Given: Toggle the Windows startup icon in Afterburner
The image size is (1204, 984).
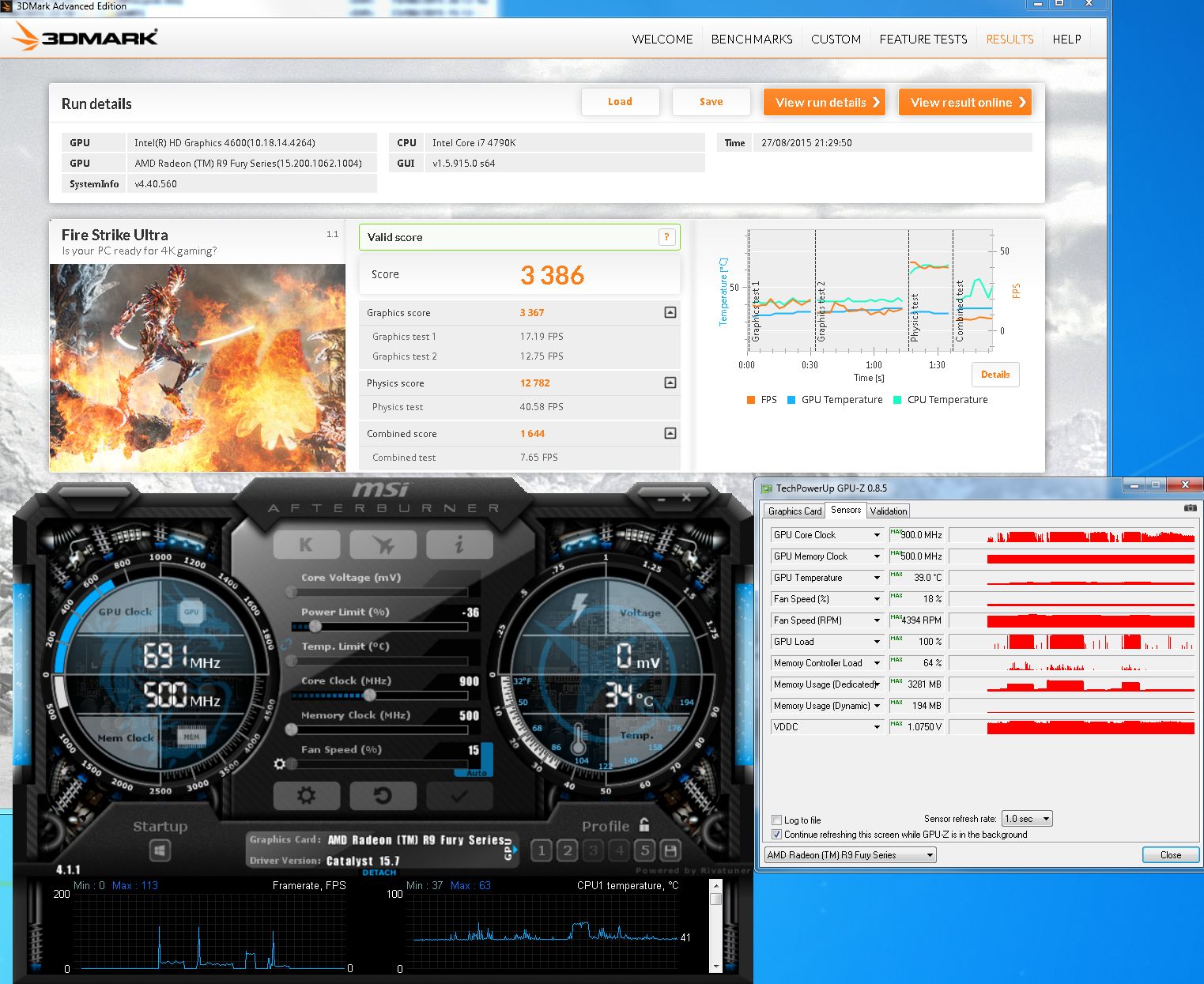Looking at the screenshot, I should (x=160, y=850).
